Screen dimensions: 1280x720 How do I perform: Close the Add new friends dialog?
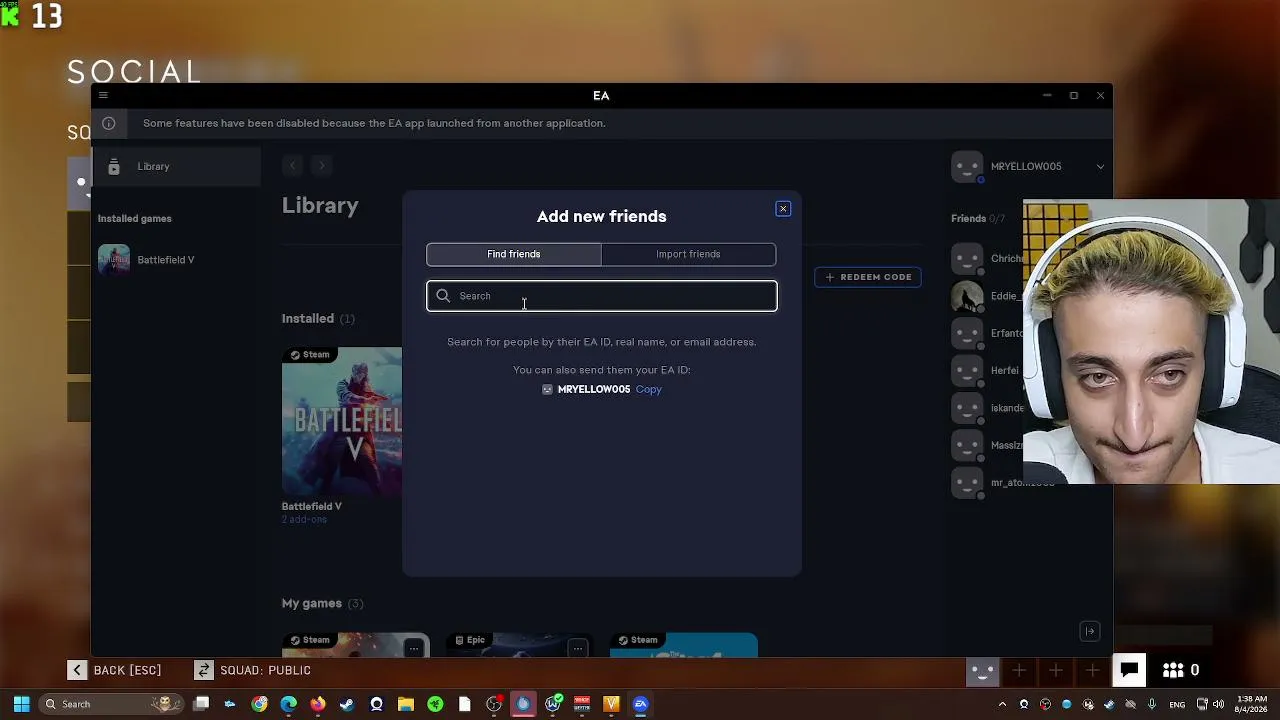tap(783, 209)
